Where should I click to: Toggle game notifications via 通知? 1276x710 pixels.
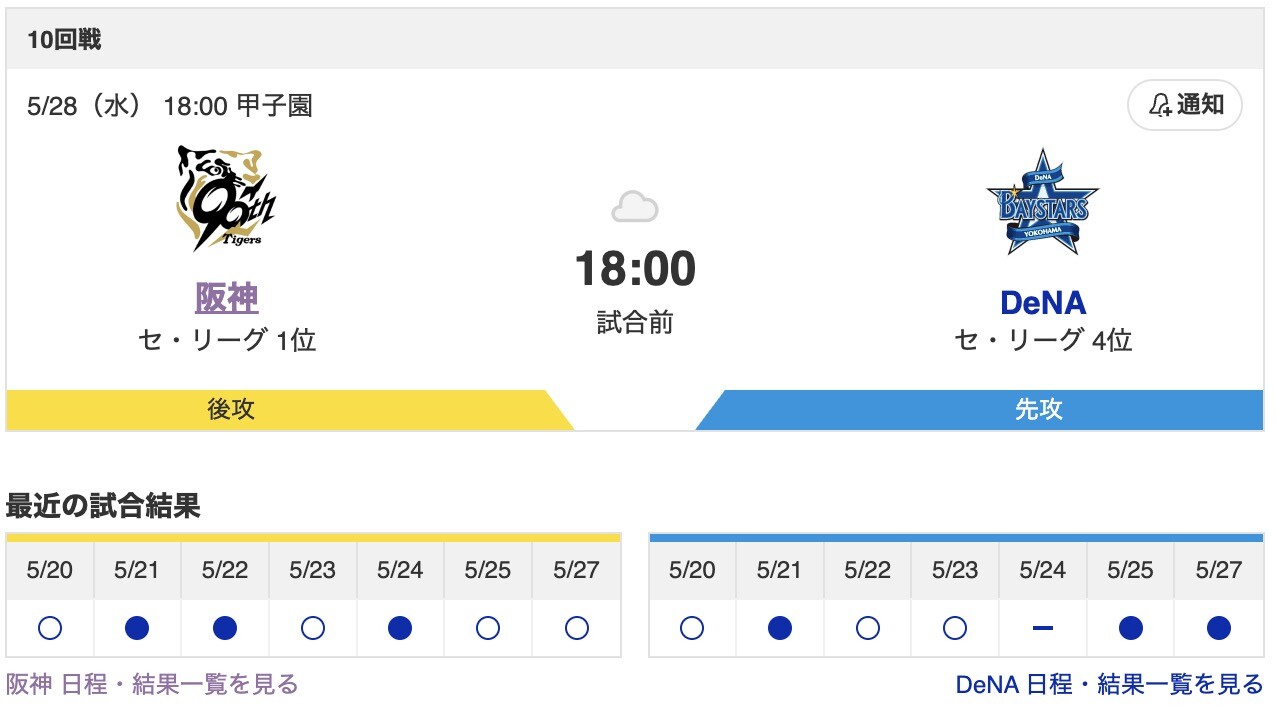(x=1184, y=107)
